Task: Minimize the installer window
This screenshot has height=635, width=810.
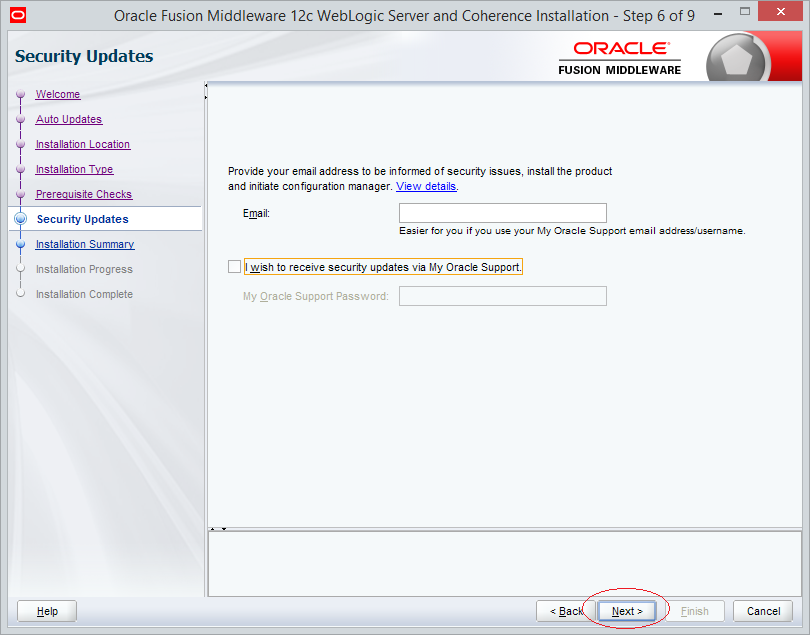Action: coord(718,14)
